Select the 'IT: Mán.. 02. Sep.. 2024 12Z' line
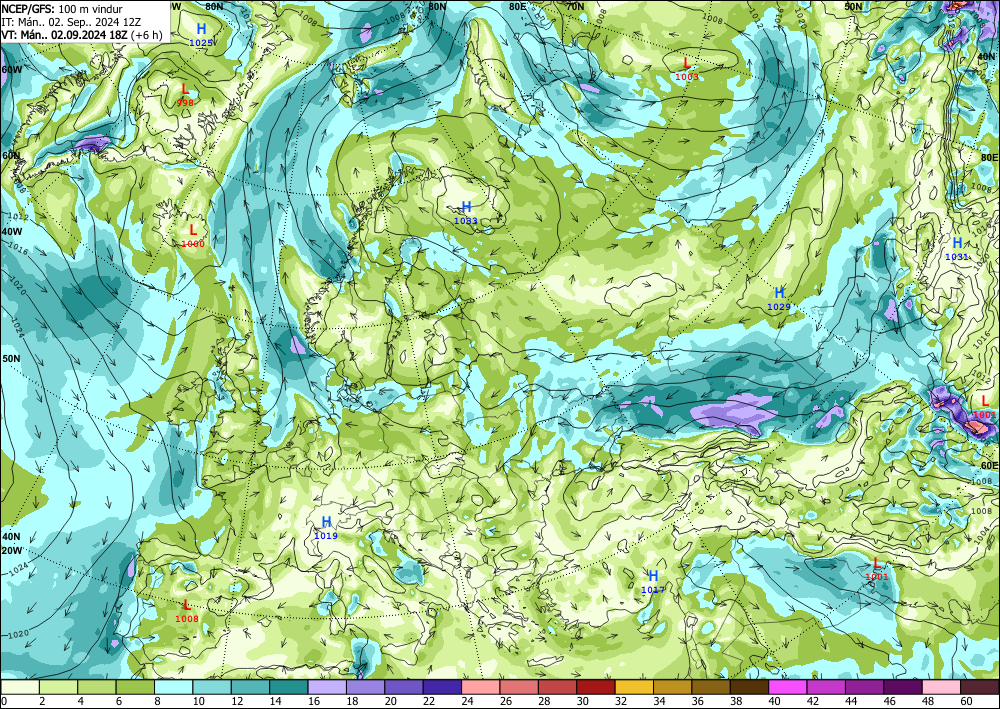The height and width of the screenshot is (709, 1000). click(71, 22)
